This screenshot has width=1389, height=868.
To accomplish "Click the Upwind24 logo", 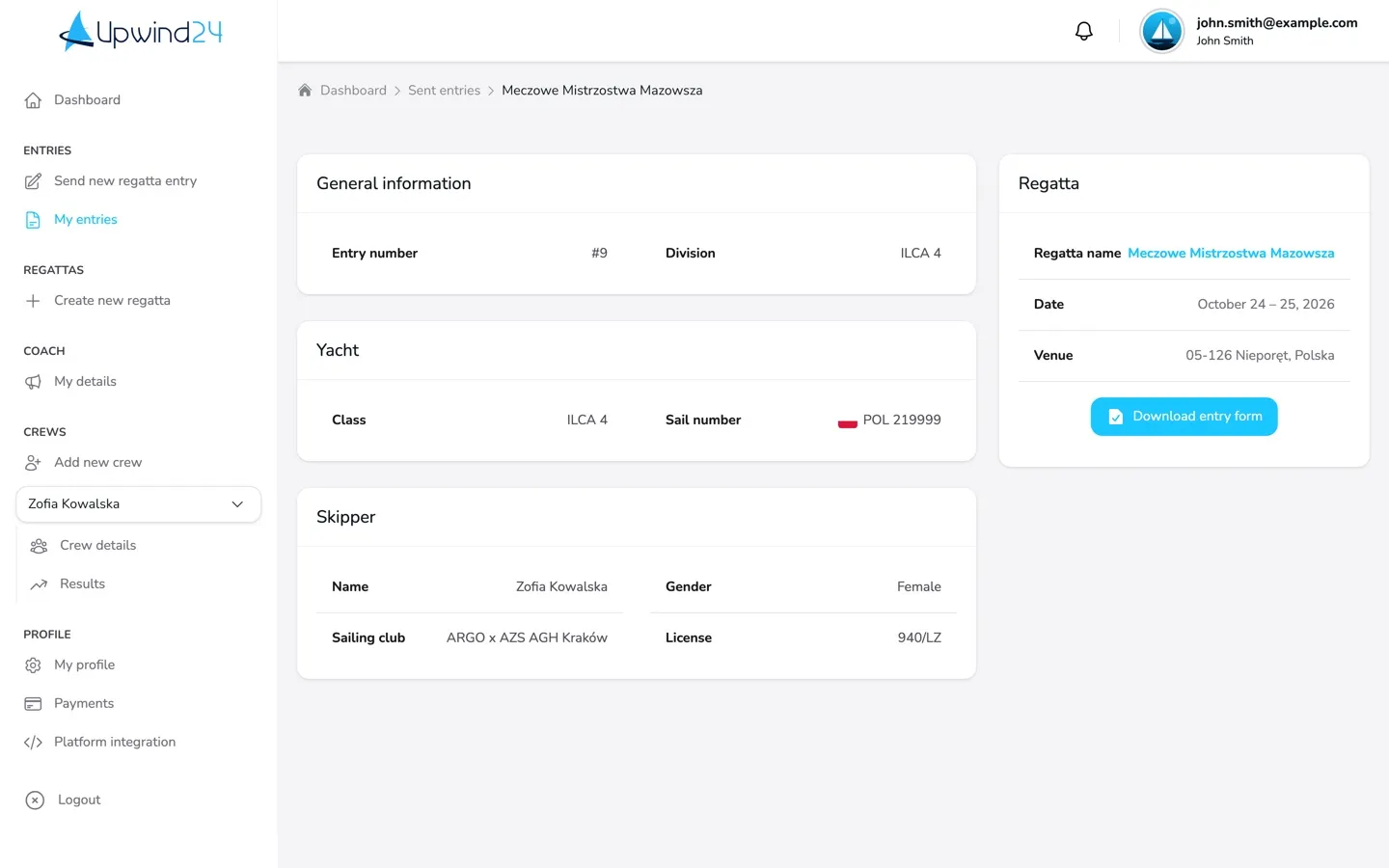I will [x=141, y=31].
